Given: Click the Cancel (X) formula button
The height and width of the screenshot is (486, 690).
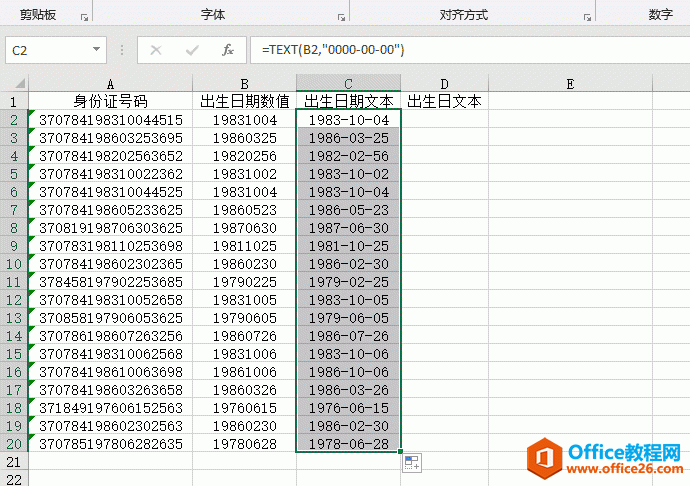Looking at the screenshot, I should coord(156,50).
